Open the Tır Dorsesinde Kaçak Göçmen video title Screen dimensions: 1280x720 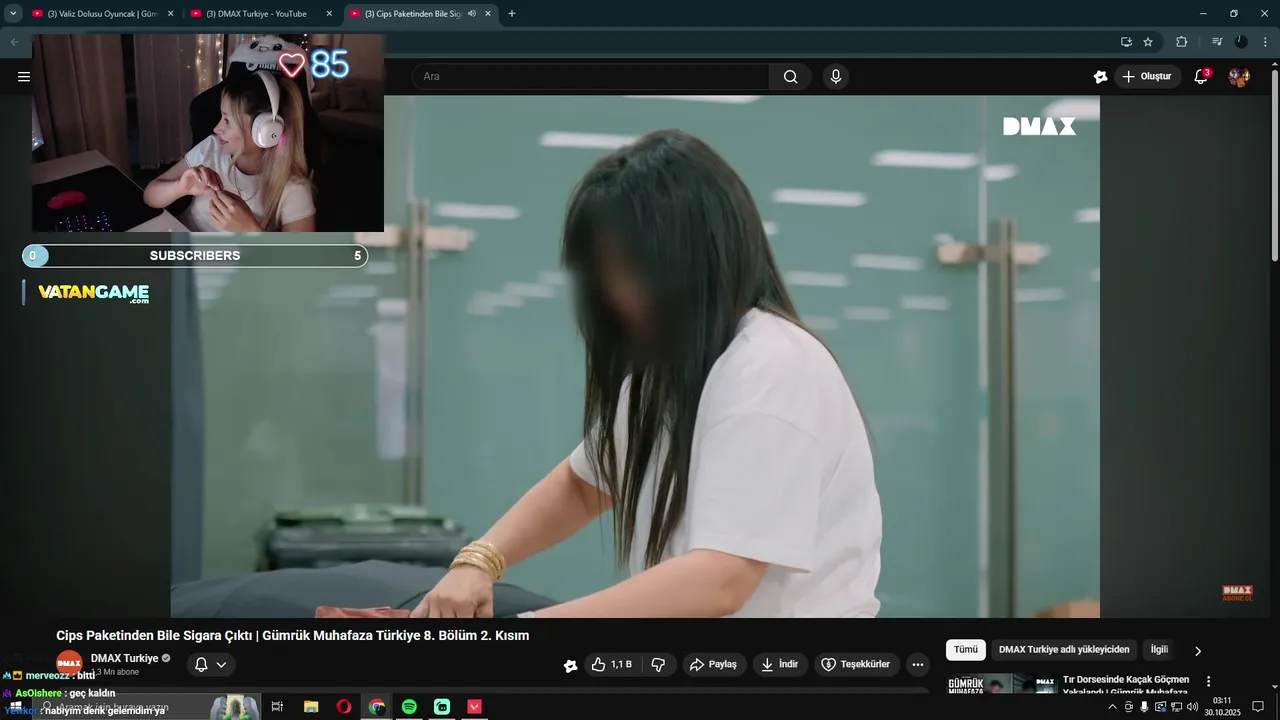pyautogui.click(x=1126, y=685)
